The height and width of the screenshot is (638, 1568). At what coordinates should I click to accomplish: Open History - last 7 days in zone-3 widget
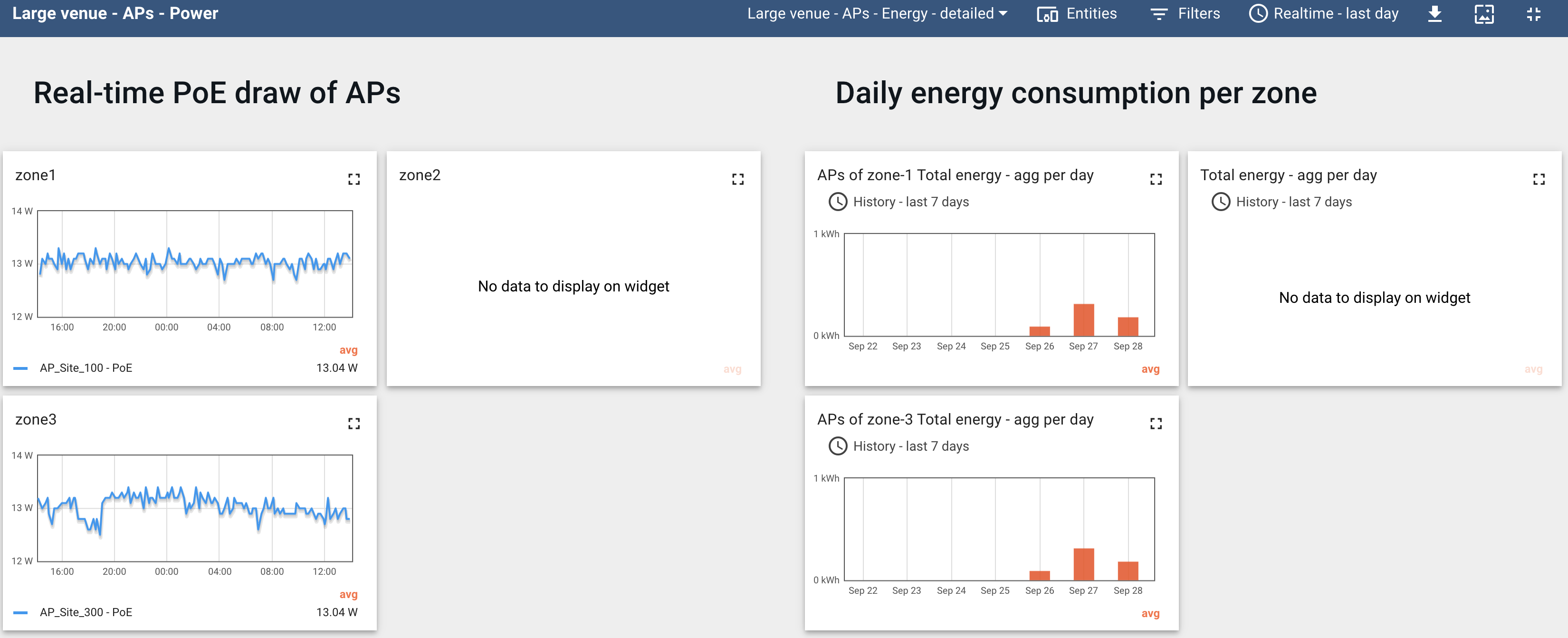point(899,445)
